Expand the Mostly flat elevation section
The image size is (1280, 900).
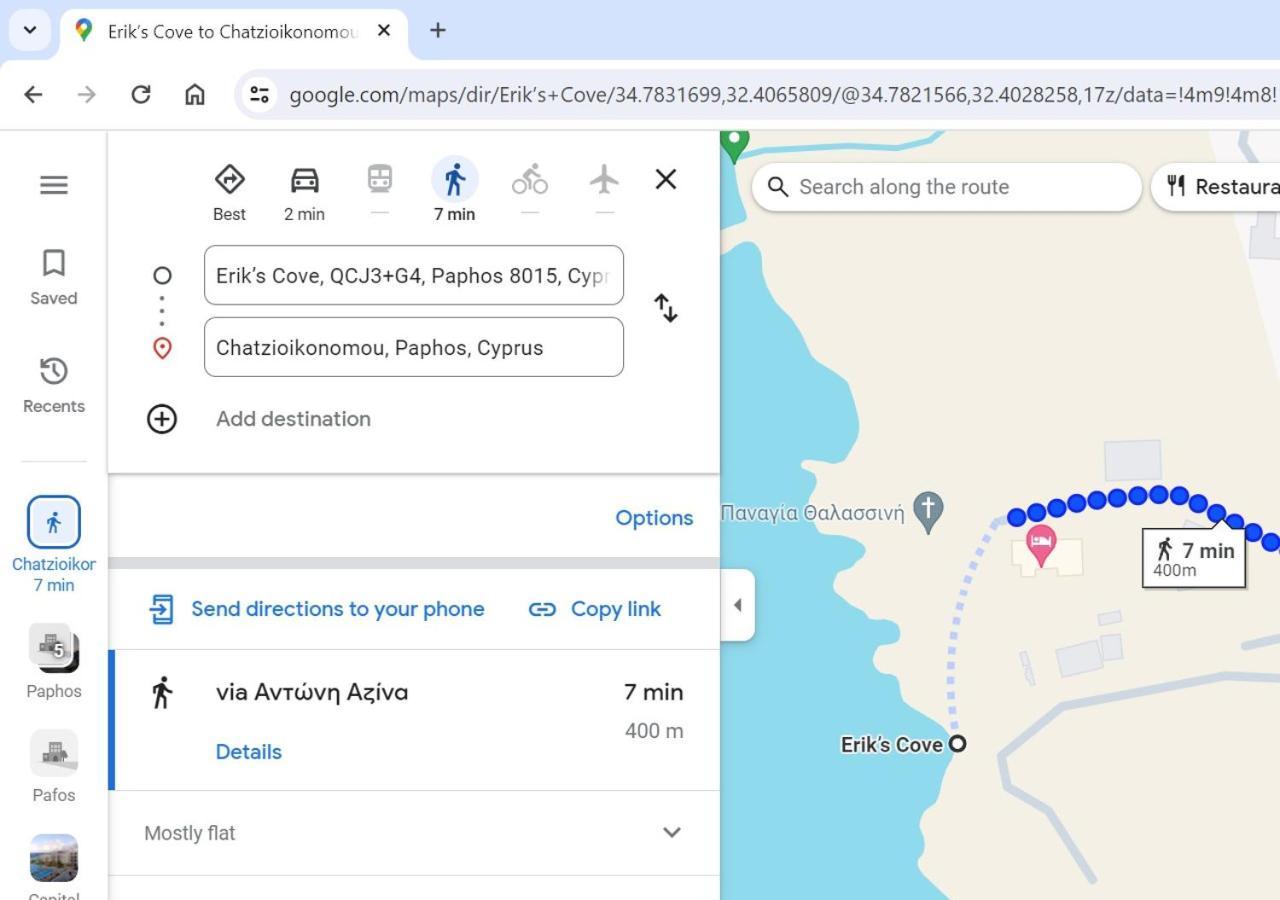click(414, 833)
